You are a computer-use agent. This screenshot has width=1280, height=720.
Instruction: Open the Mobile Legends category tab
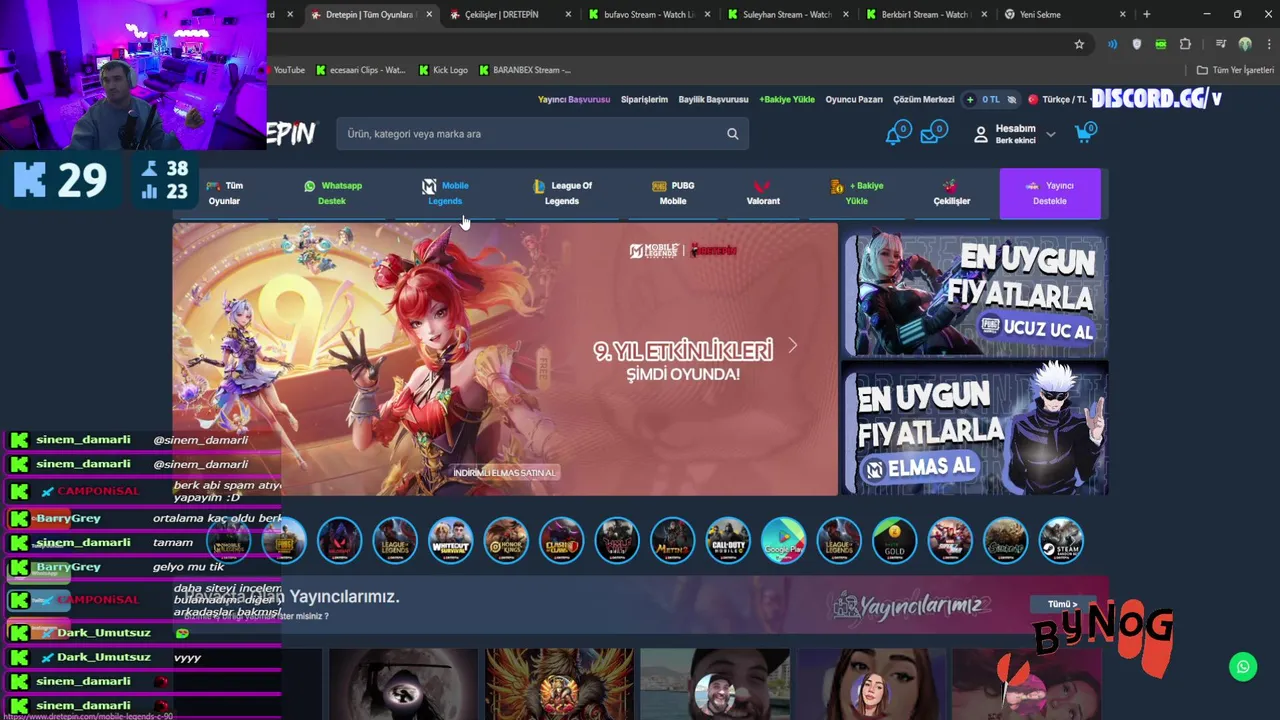click(445, 193)
